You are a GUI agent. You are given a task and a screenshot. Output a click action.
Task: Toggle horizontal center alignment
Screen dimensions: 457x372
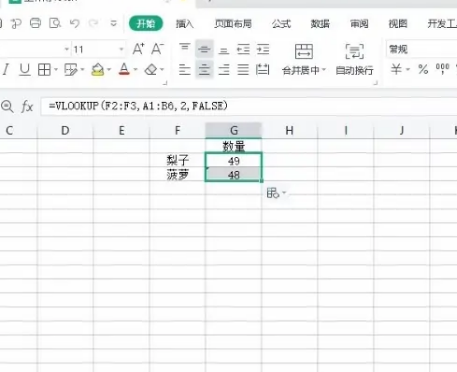point(204,70)
